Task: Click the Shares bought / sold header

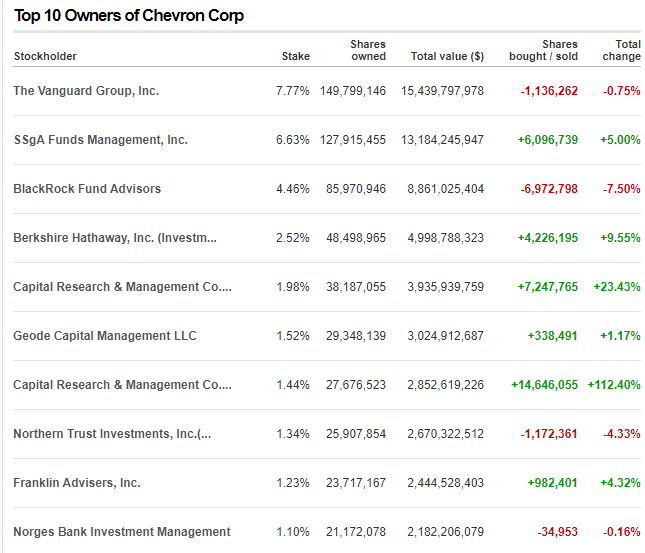Action: click(543, 50)
